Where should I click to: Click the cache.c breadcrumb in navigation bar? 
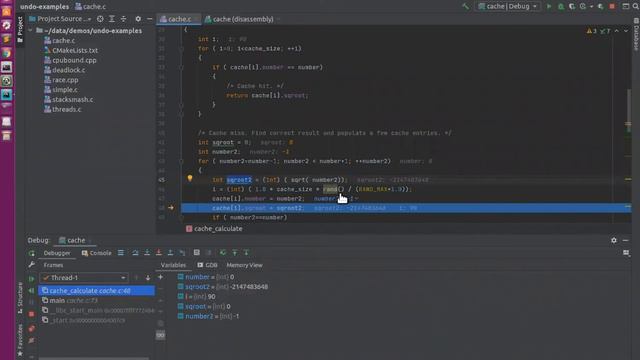[x=90, y=6]
